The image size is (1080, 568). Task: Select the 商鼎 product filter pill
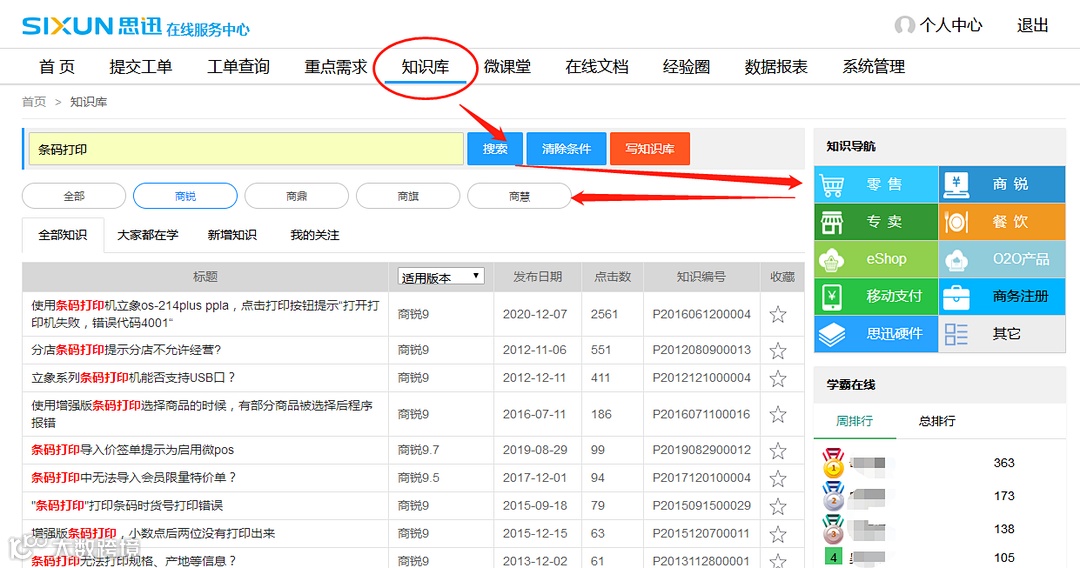[x=297, y=196]
